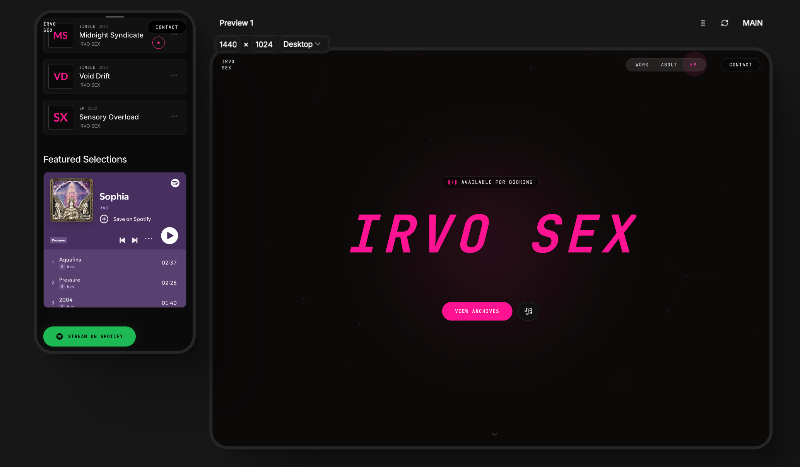Click Void Drift release title
Image resolution: width=800 pixels, height=467 pixels.
click(94, 76)
